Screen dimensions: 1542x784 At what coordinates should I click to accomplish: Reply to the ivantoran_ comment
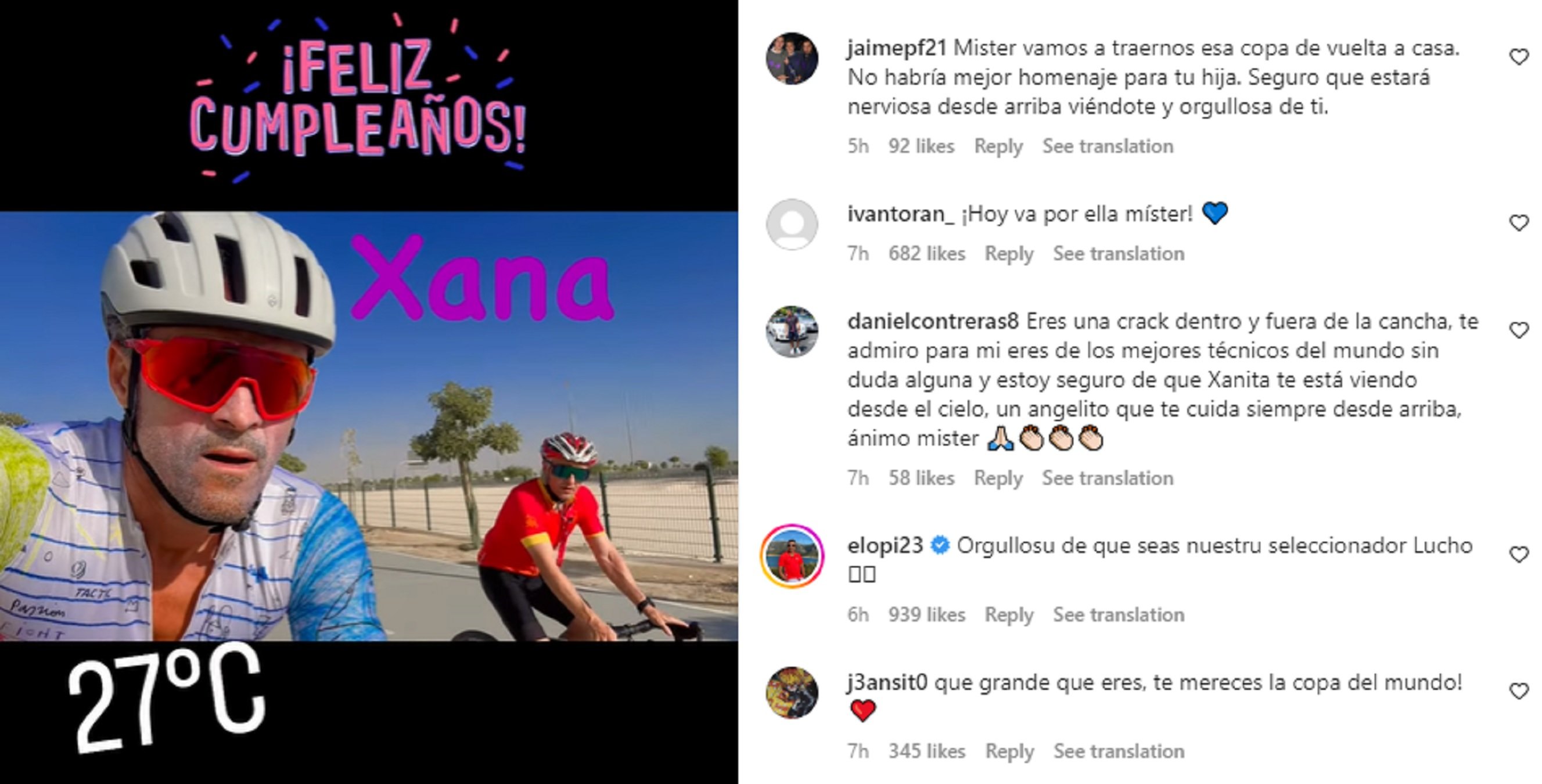point(1009,254)
